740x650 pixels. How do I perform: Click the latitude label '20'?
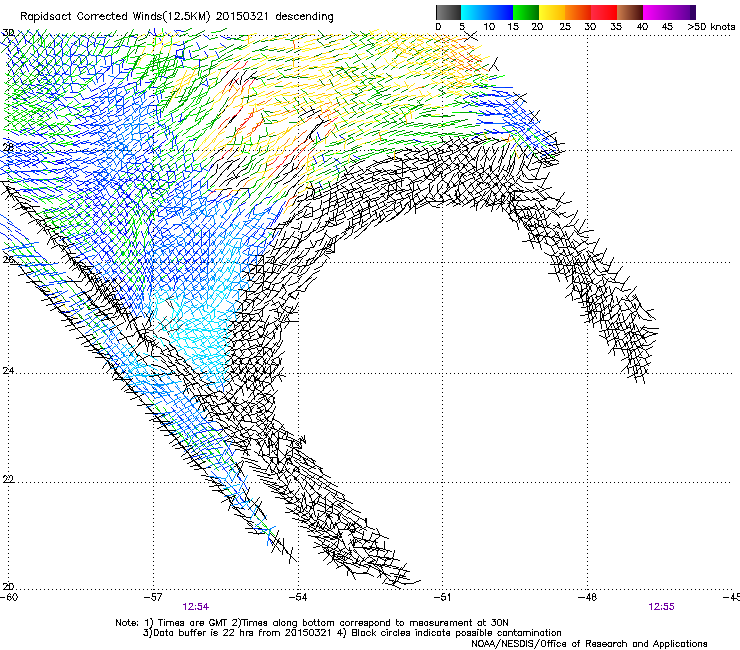(8, 587)
